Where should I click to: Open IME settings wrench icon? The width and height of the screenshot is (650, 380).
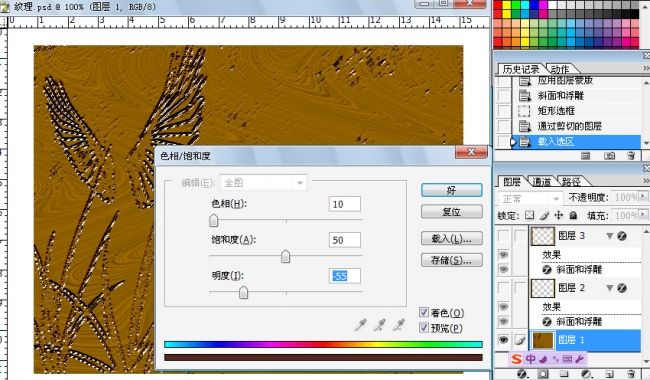(580, 359)
